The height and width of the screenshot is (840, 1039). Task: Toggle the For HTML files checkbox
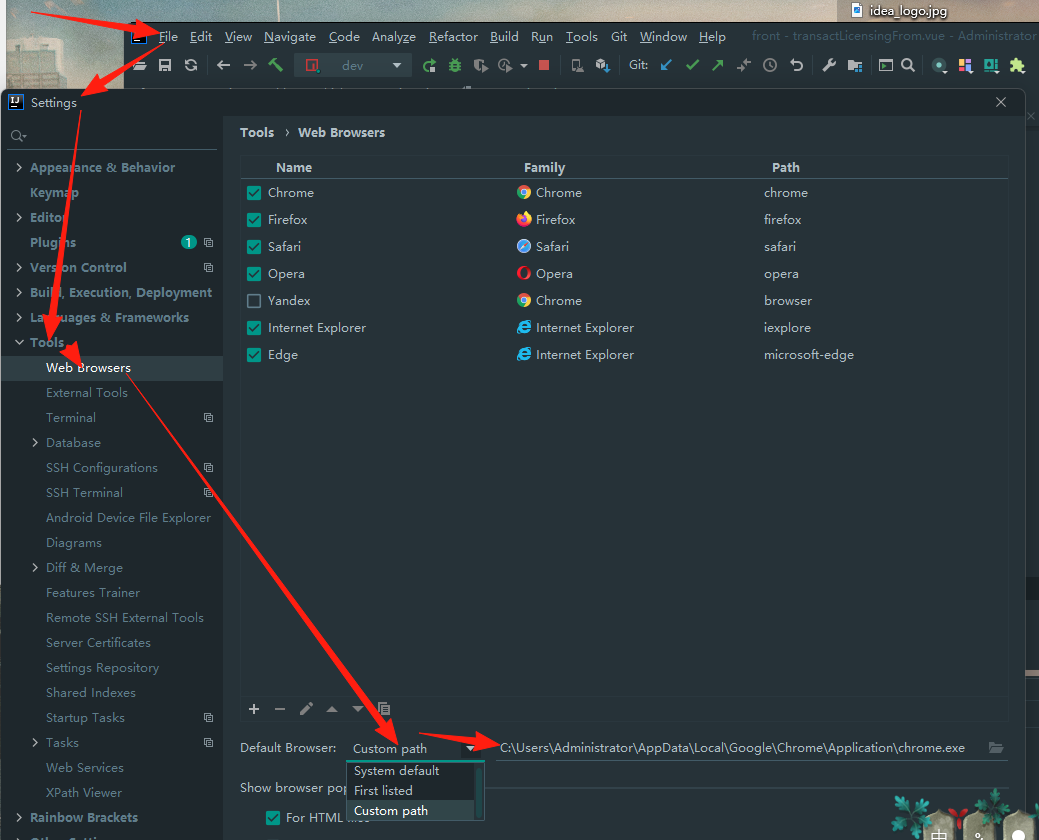[272, 817]
